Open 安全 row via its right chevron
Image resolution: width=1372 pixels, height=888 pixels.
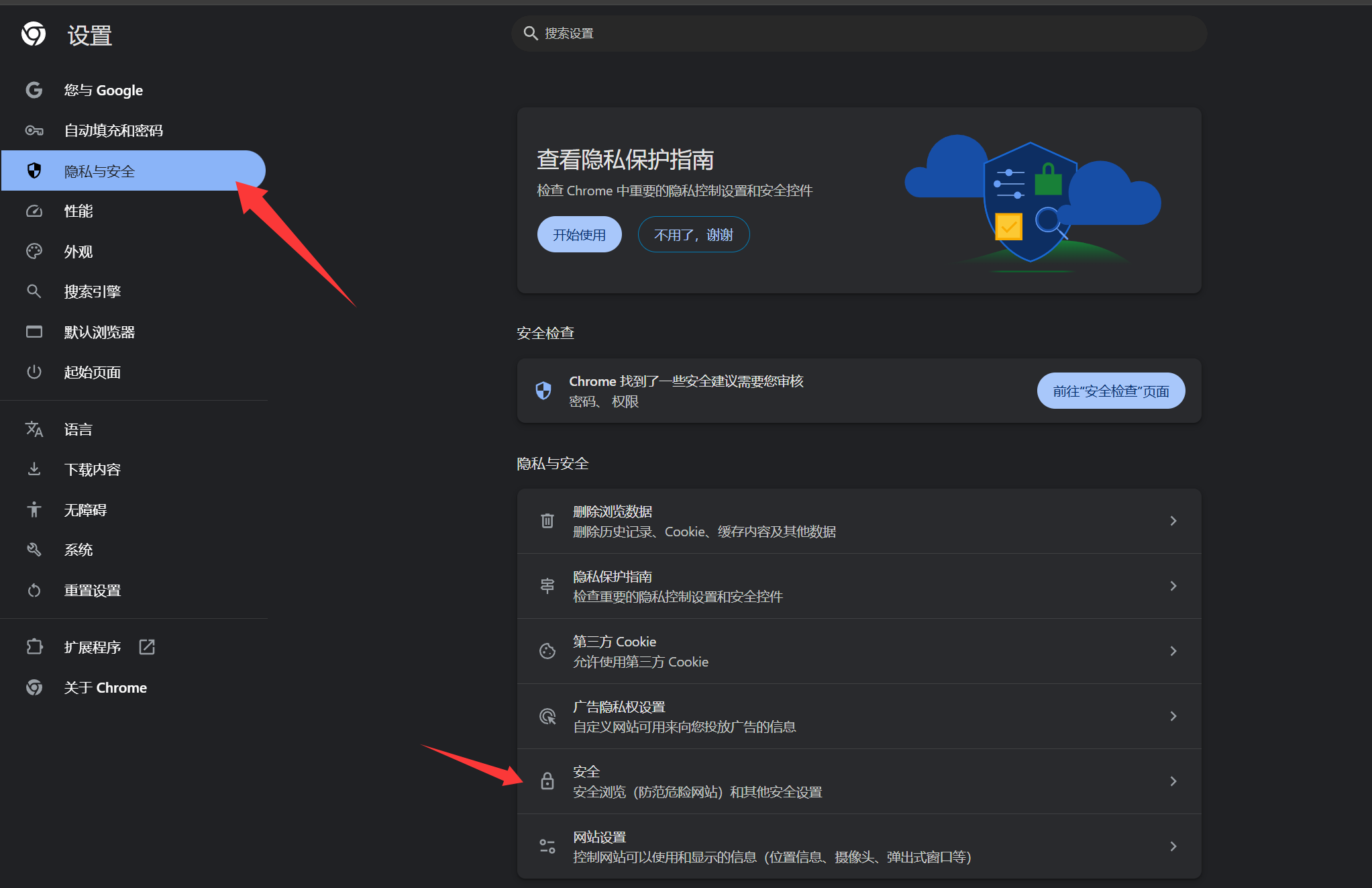[x=1173, y=781]
